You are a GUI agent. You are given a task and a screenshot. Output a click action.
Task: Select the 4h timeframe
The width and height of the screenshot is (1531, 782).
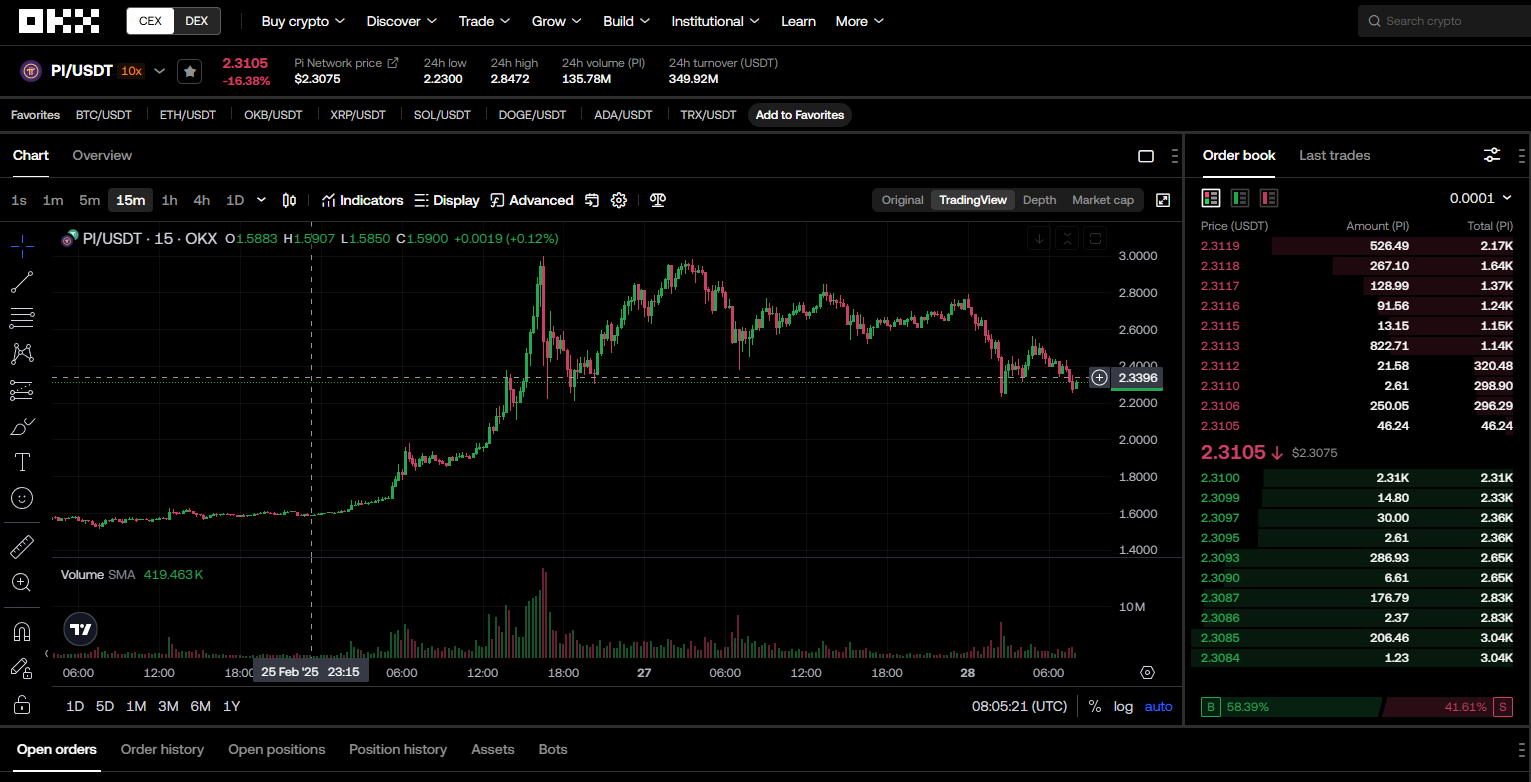pos(202,200)
